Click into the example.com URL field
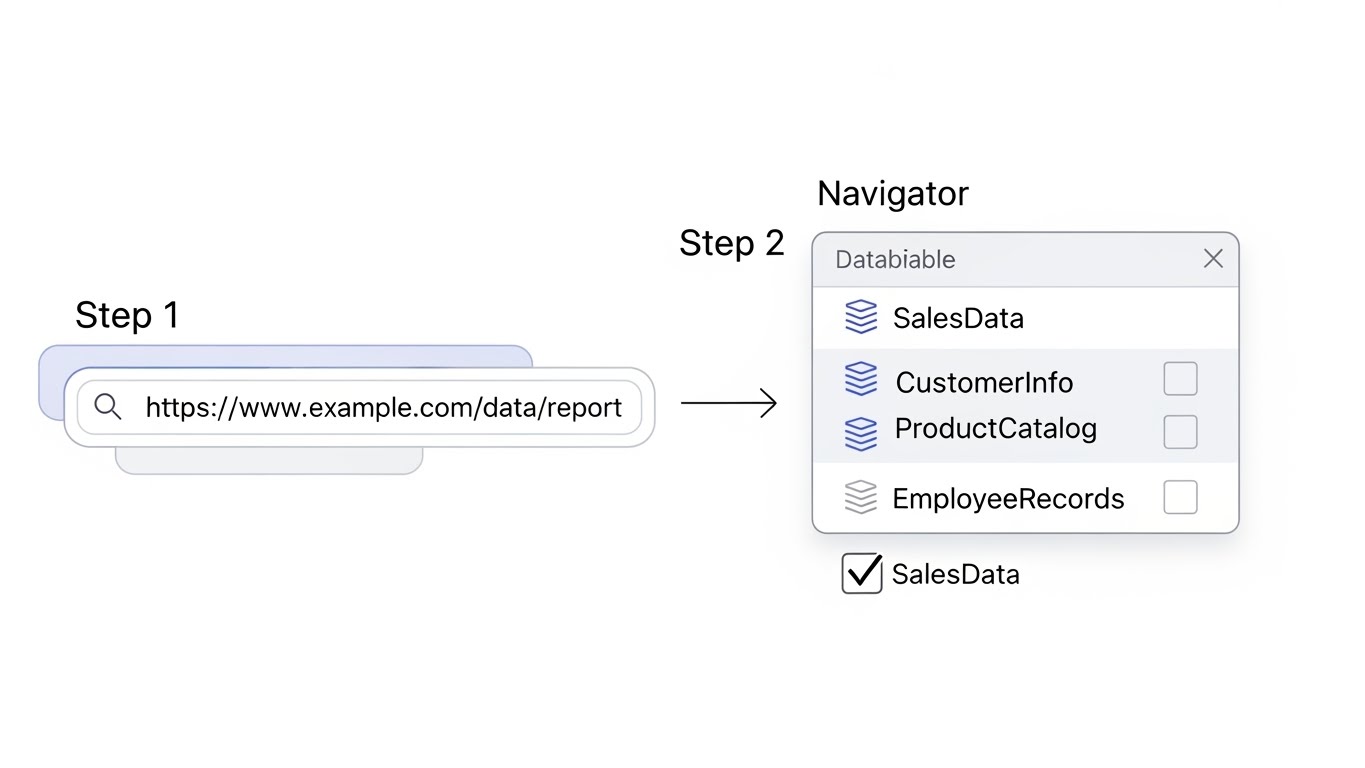 [384, 407]
